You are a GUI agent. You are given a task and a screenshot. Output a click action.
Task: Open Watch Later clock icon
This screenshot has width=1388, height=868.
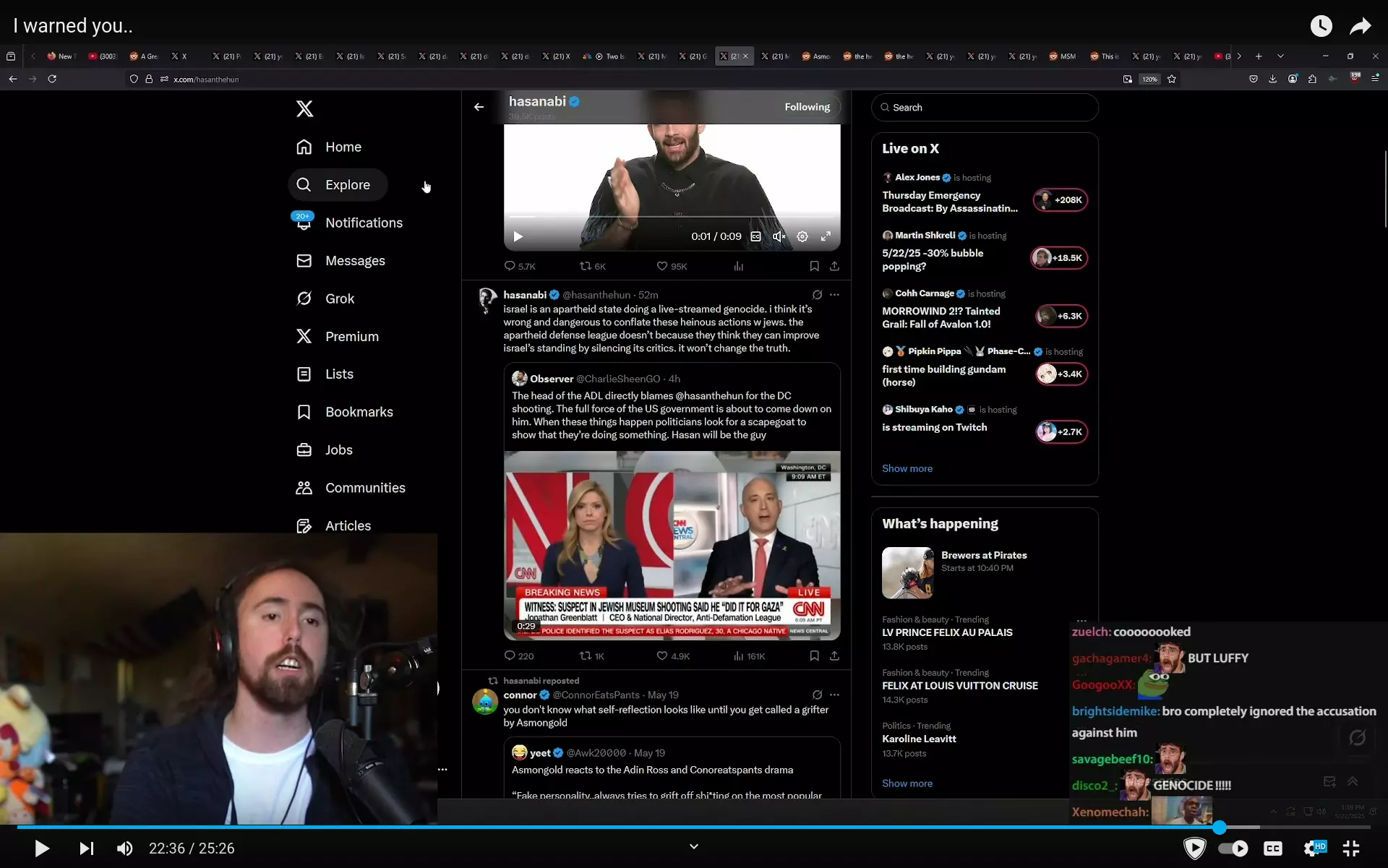pyautogui.click(x=1321, y=26)
